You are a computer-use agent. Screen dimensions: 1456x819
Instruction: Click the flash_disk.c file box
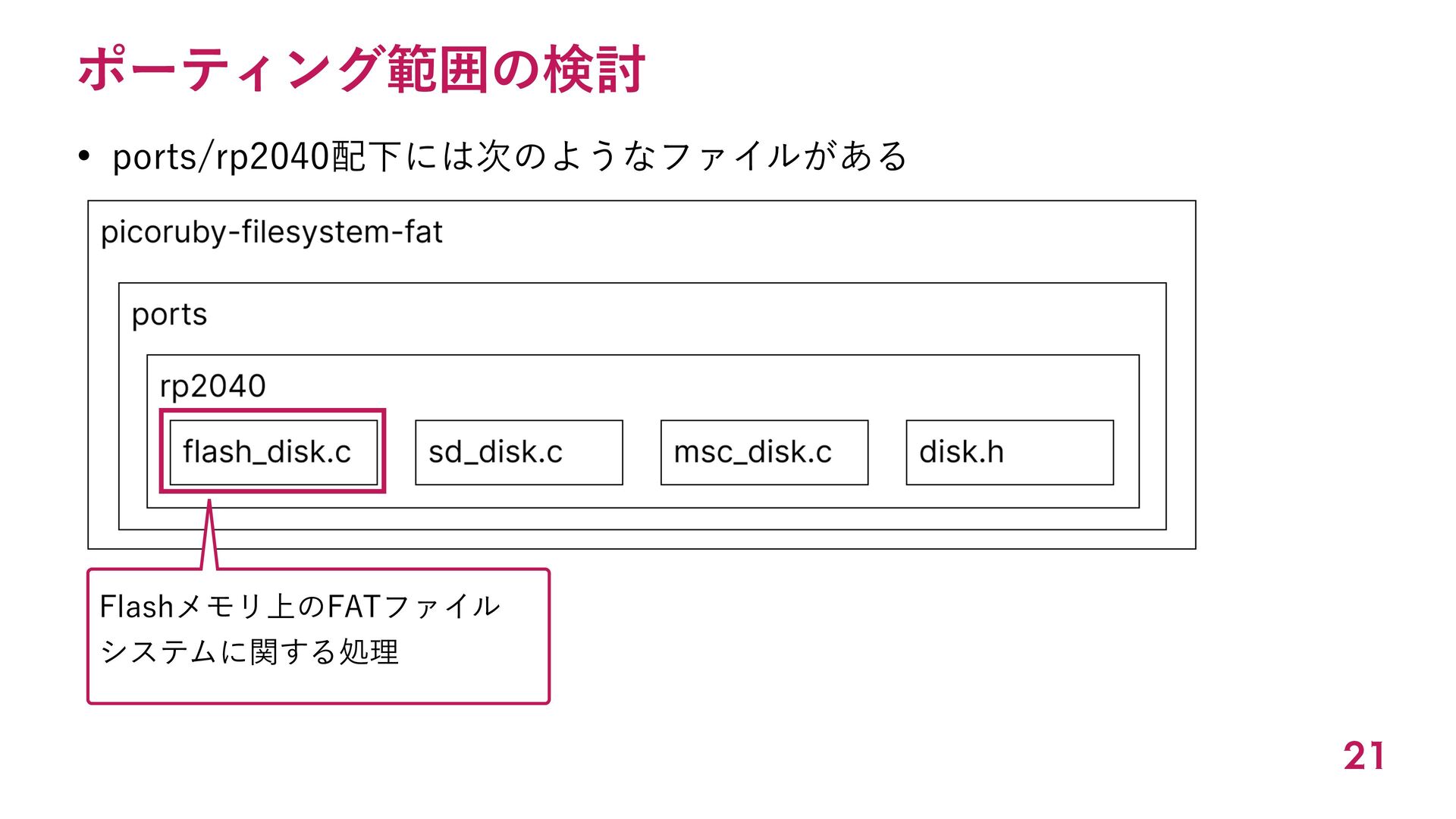click(x=274, y=452)
